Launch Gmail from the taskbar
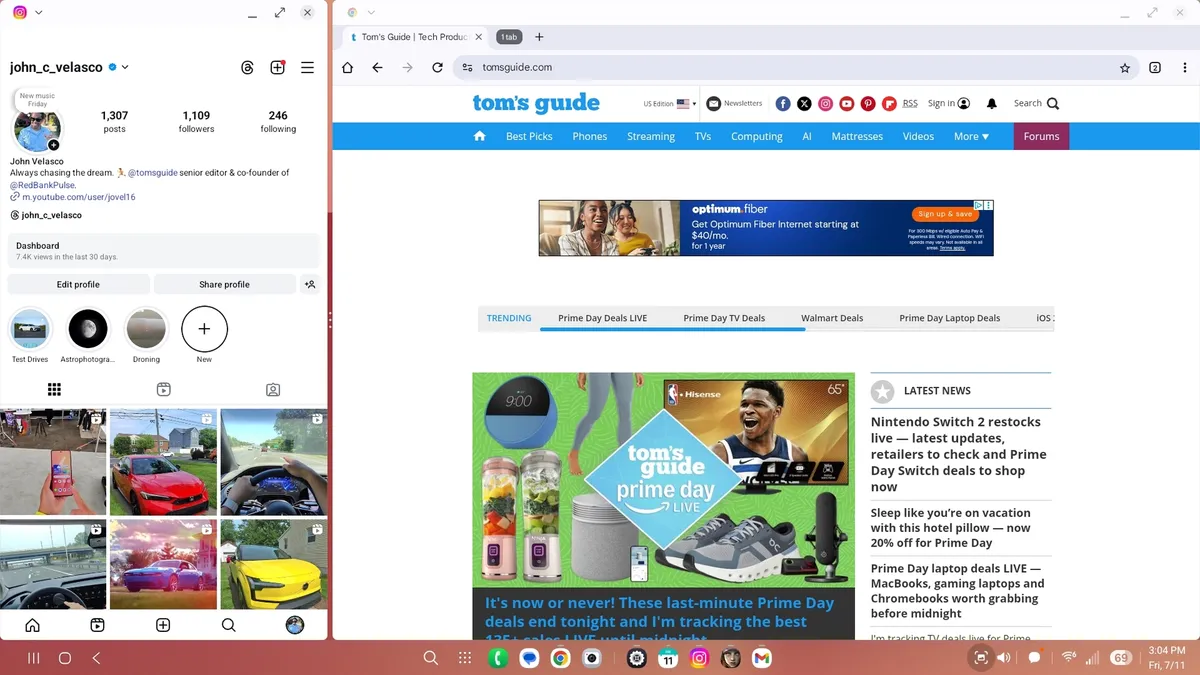Viewport: 1200px width, 675px height. [x=762, y=658]
